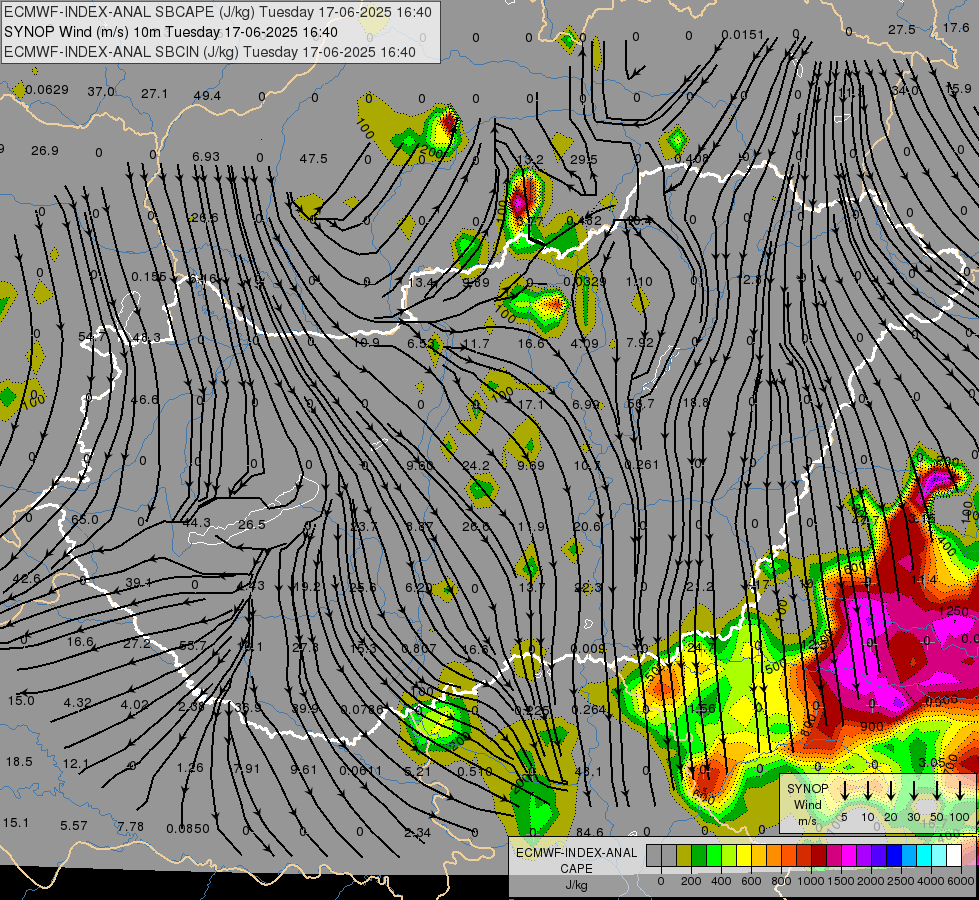Click the SYNOP wind arrow for 100 m/s
This screenshot has height=900, width=979.
[960, 791]
